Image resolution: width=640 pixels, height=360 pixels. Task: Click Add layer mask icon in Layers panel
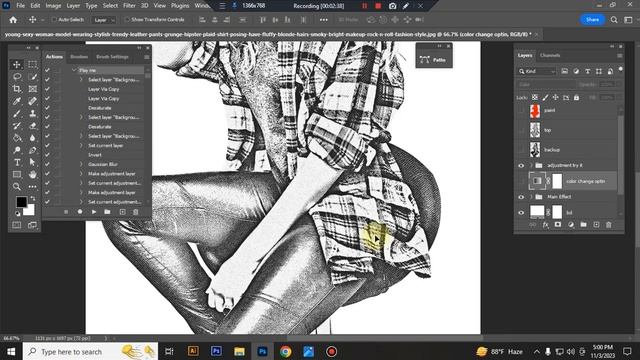(558, 225)
